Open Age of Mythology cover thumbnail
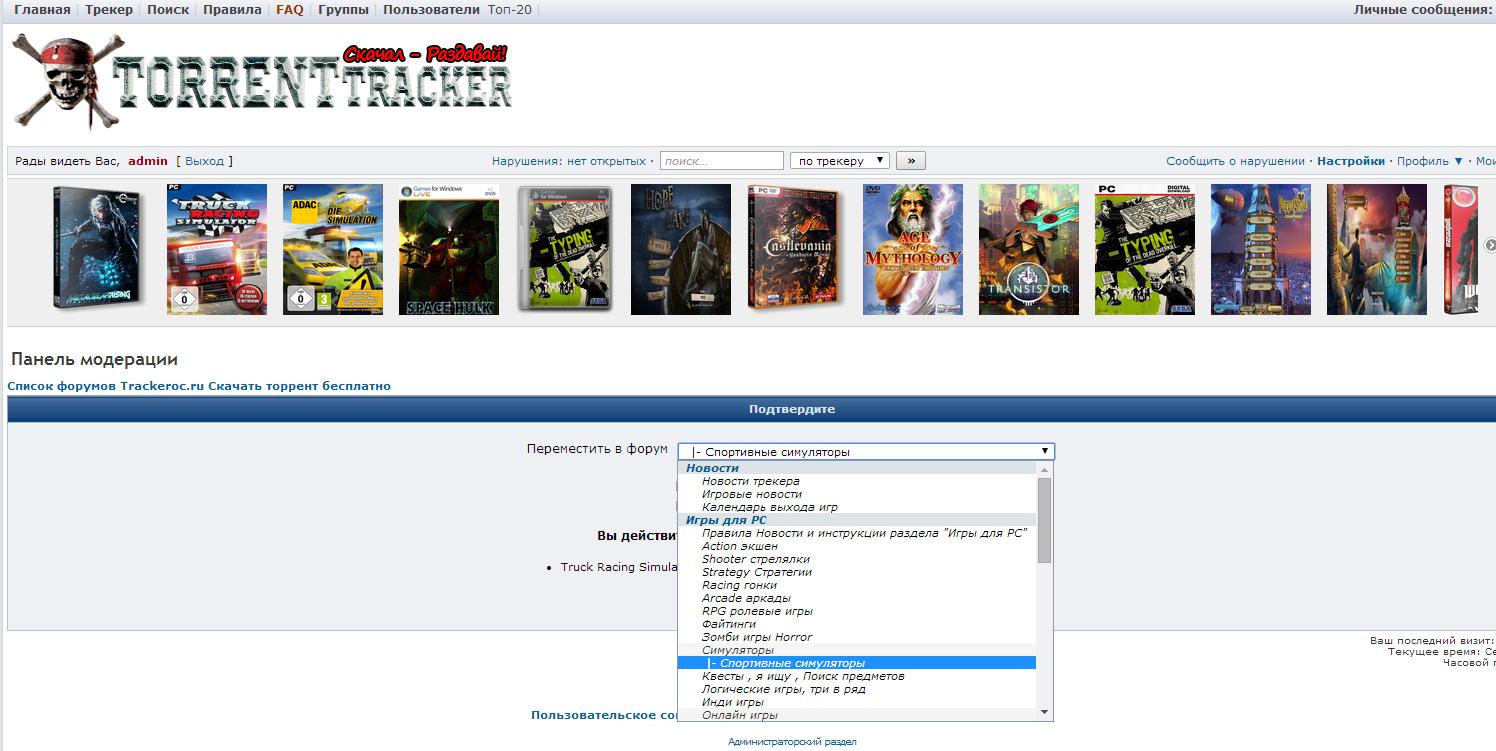The width and height of the screenshot is (1496, 751). [913, 249]
